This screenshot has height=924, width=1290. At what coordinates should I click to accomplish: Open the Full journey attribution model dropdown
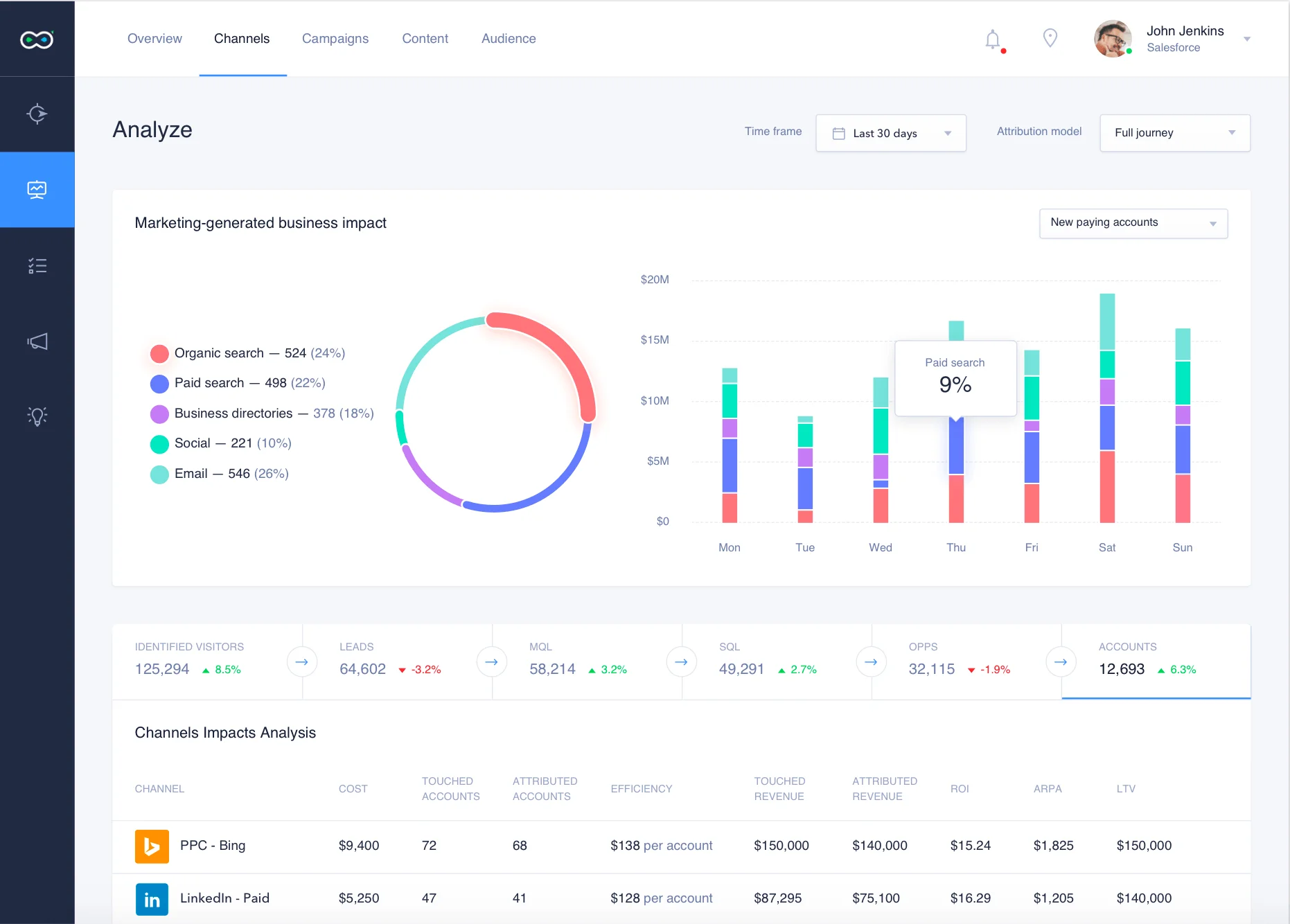click(x=1174, y=133)
